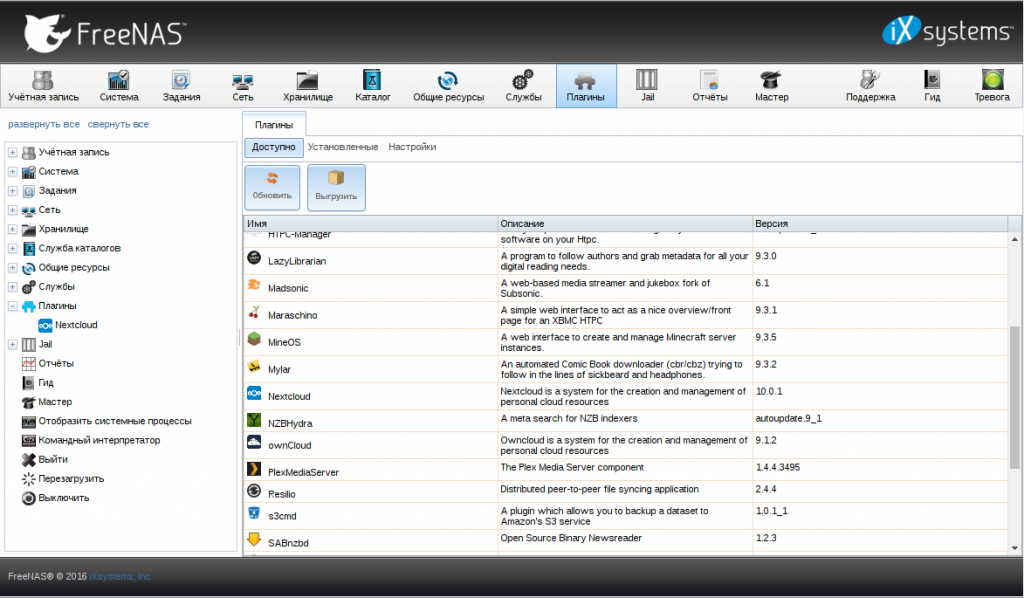Sort by the Описание column header
1024x598 pixels.
[625, 223]
